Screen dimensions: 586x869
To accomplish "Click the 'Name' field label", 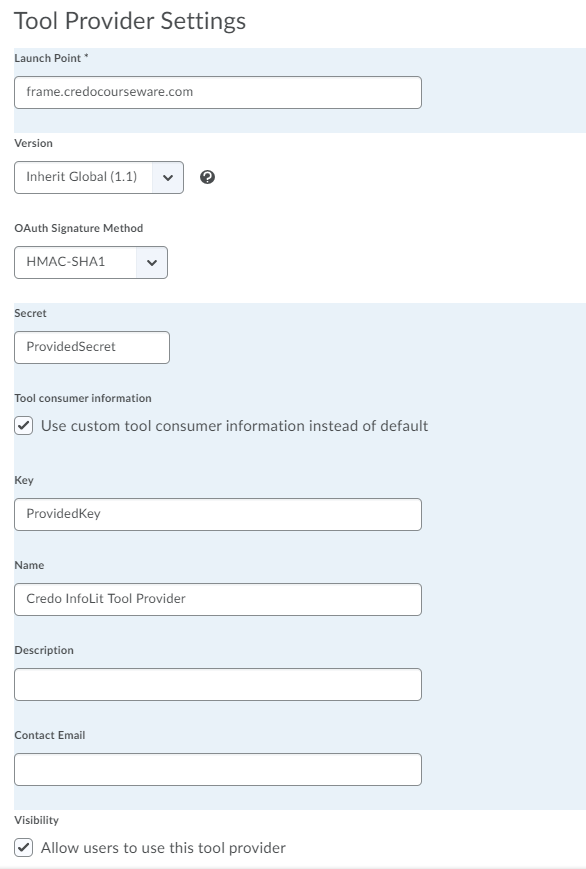I will click(x=29, y=565).
